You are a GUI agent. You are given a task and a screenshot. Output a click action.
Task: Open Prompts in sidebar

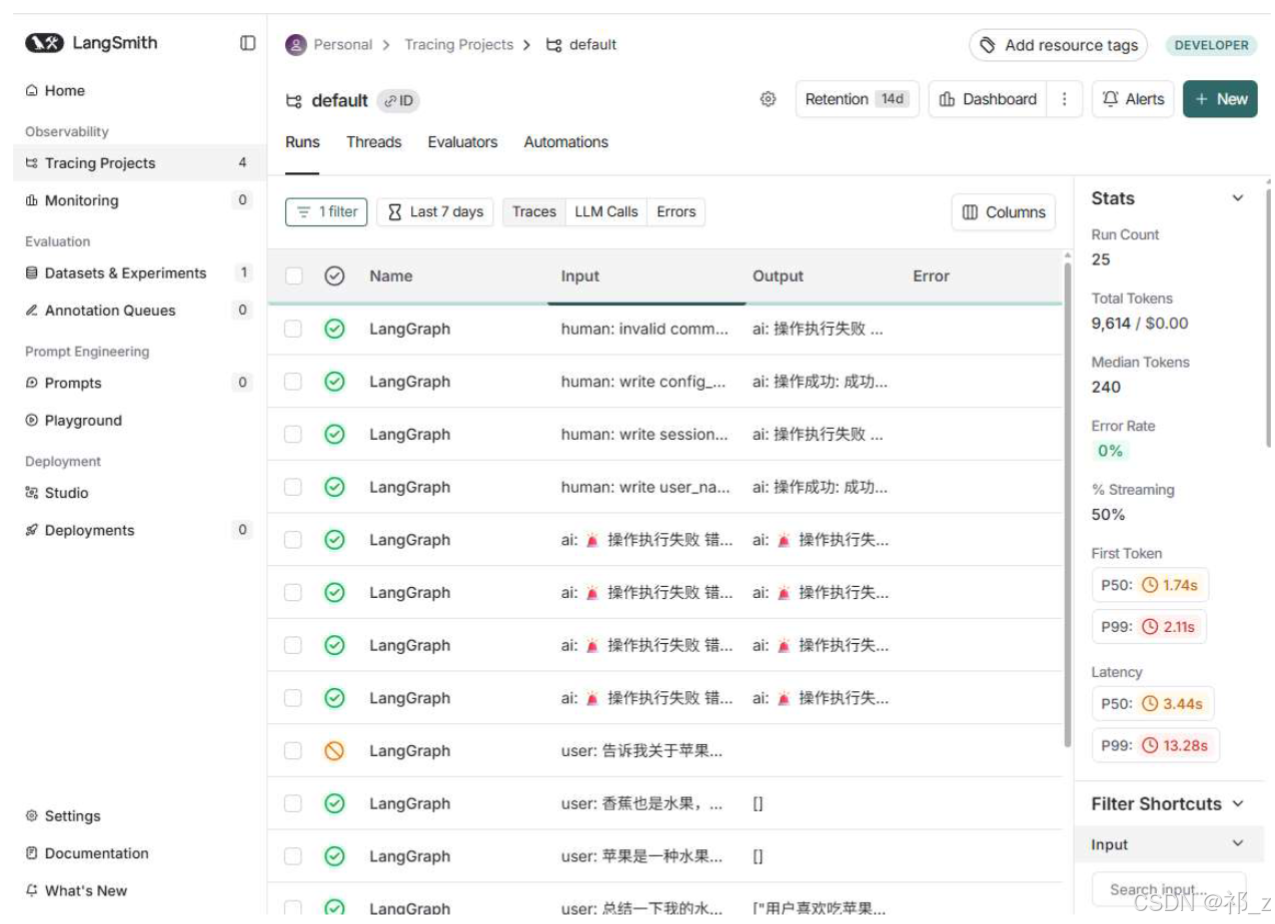point(139,383)
